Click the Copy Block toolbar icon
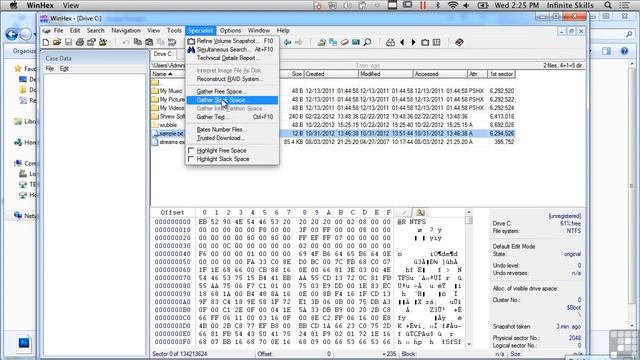 [x=138, y=42]
